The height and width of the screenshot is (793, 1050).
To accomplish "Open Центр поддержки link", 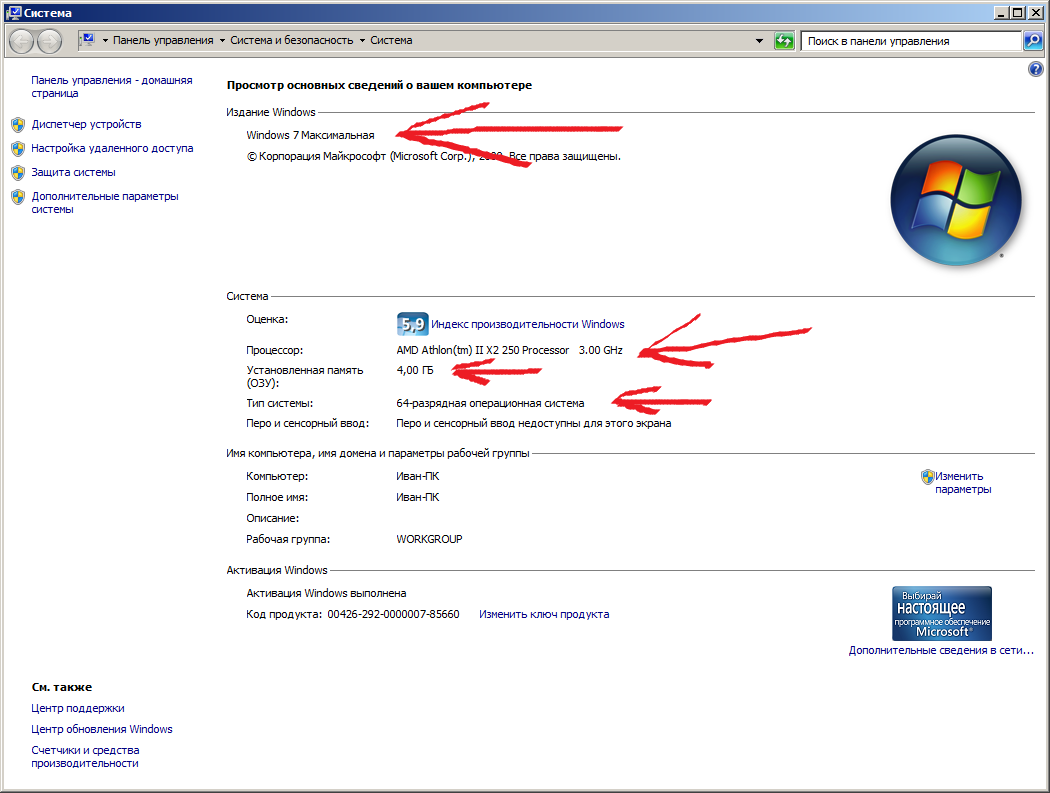I will [78, 708].
